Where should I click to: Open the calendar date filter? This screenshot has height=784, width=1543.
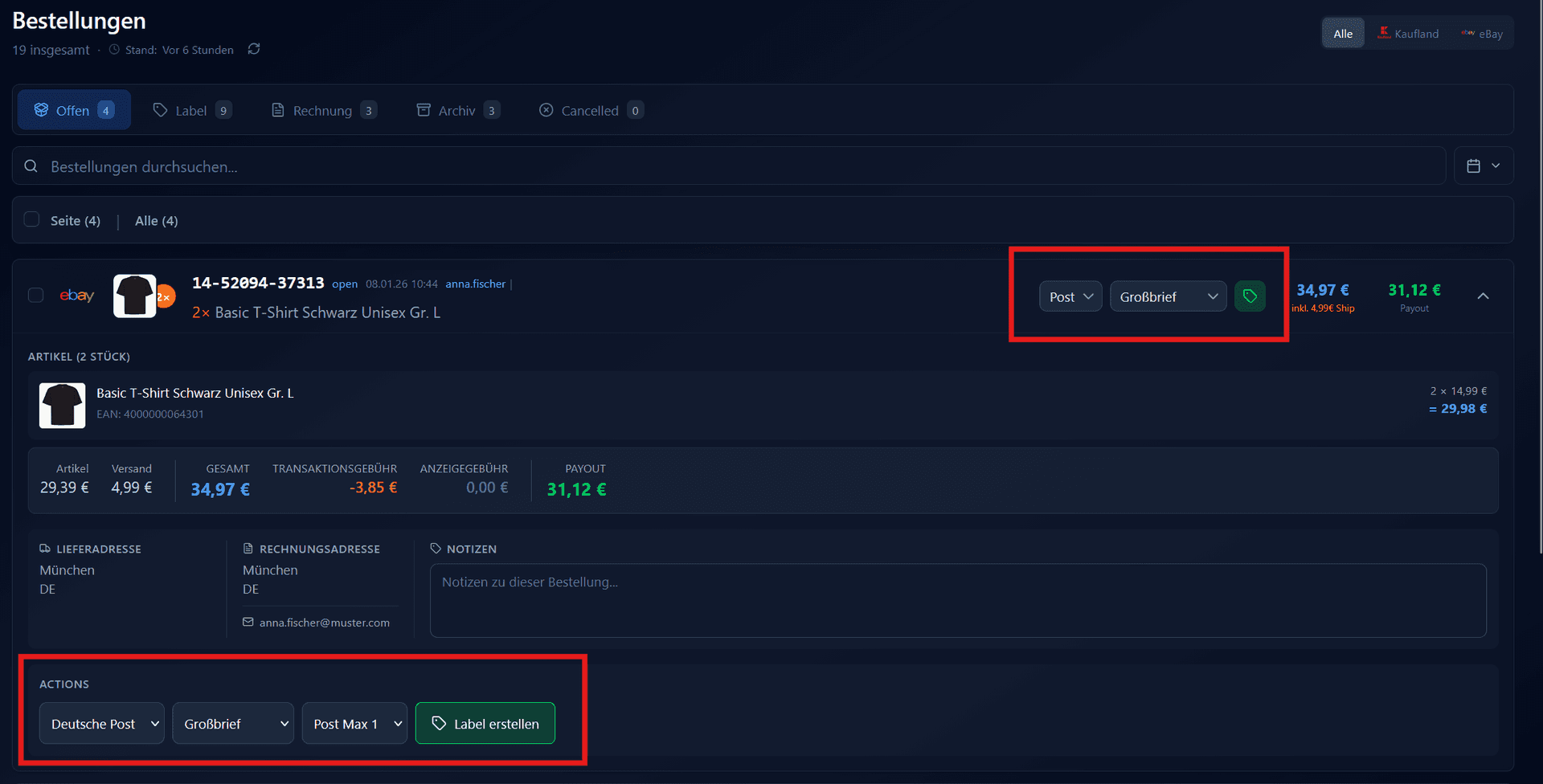(x=1483, y=165)
